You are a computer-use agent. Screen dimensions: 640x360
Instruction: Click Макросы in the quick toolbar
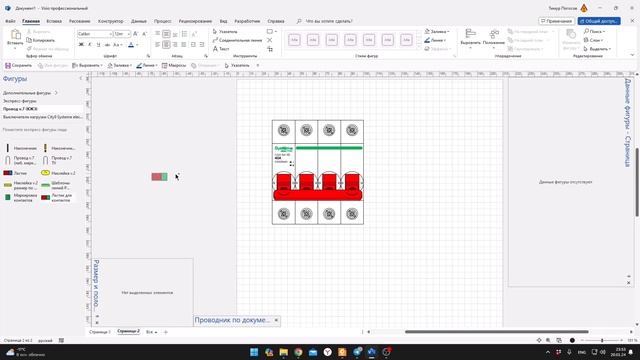[x=174, y=65]
